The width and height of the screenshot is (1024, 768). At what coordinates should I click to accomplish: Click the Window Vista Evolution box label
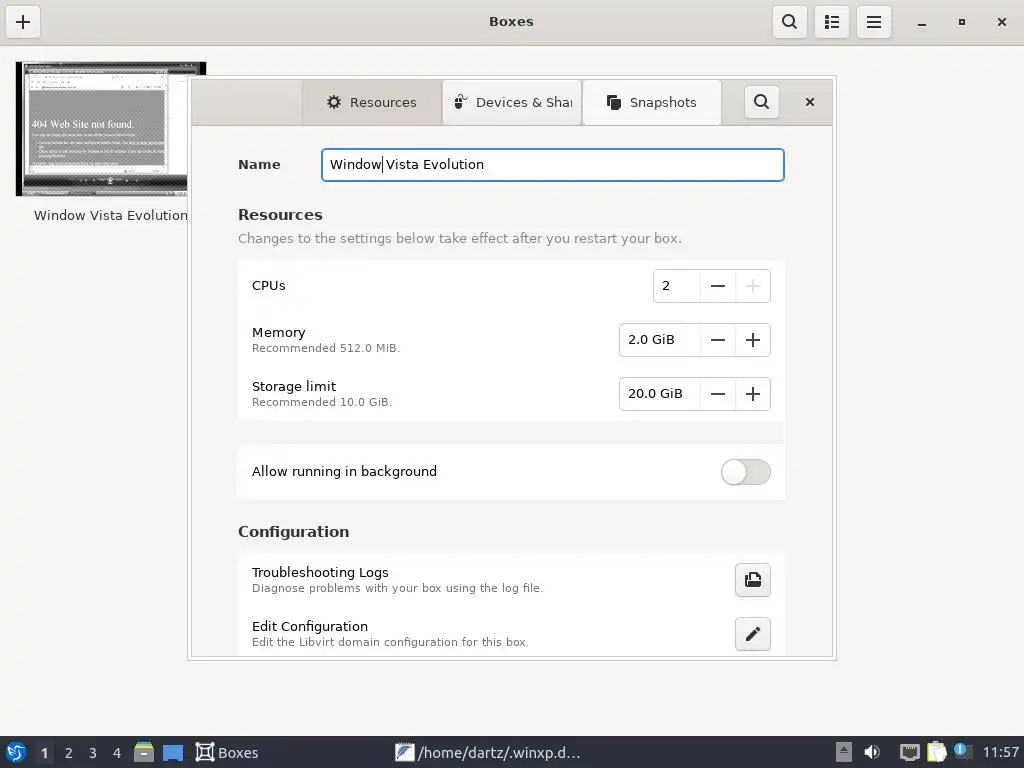click(x=110, y=216)
